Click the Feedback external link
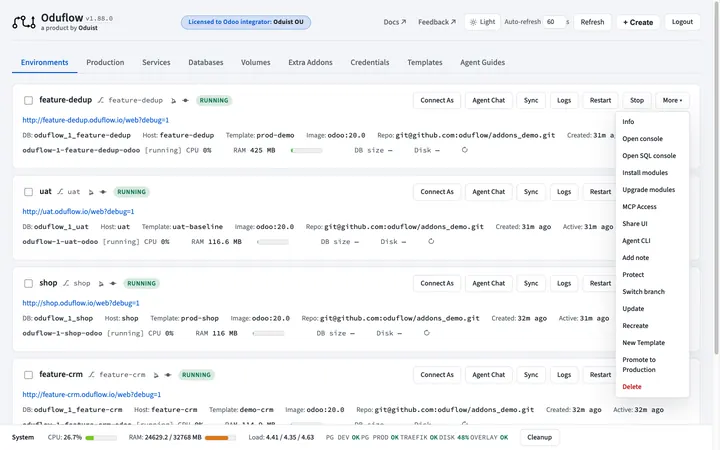 pyautogui.click(x=437, y=22)
